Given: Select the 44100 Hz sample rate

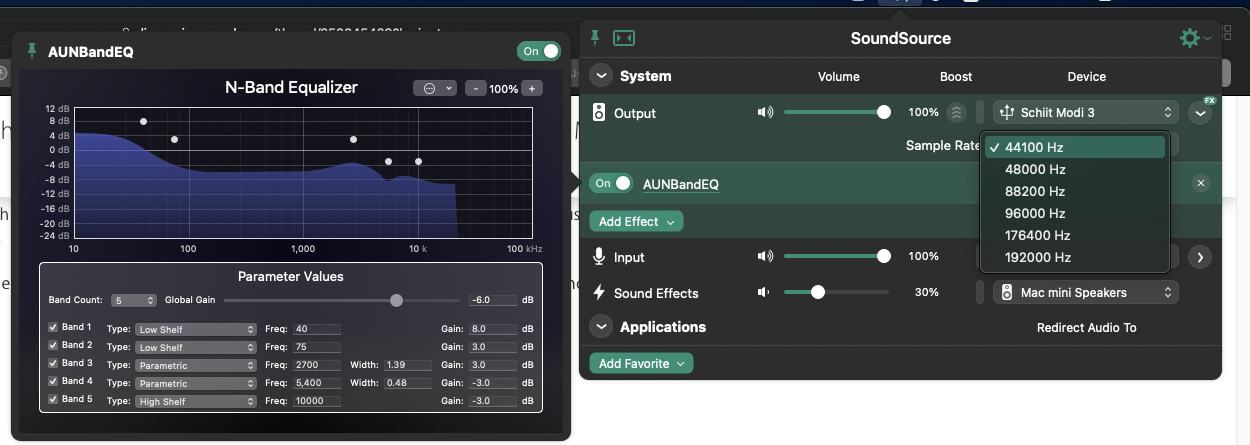Looking at the screenshot, I should click(x=1075, y=147).
